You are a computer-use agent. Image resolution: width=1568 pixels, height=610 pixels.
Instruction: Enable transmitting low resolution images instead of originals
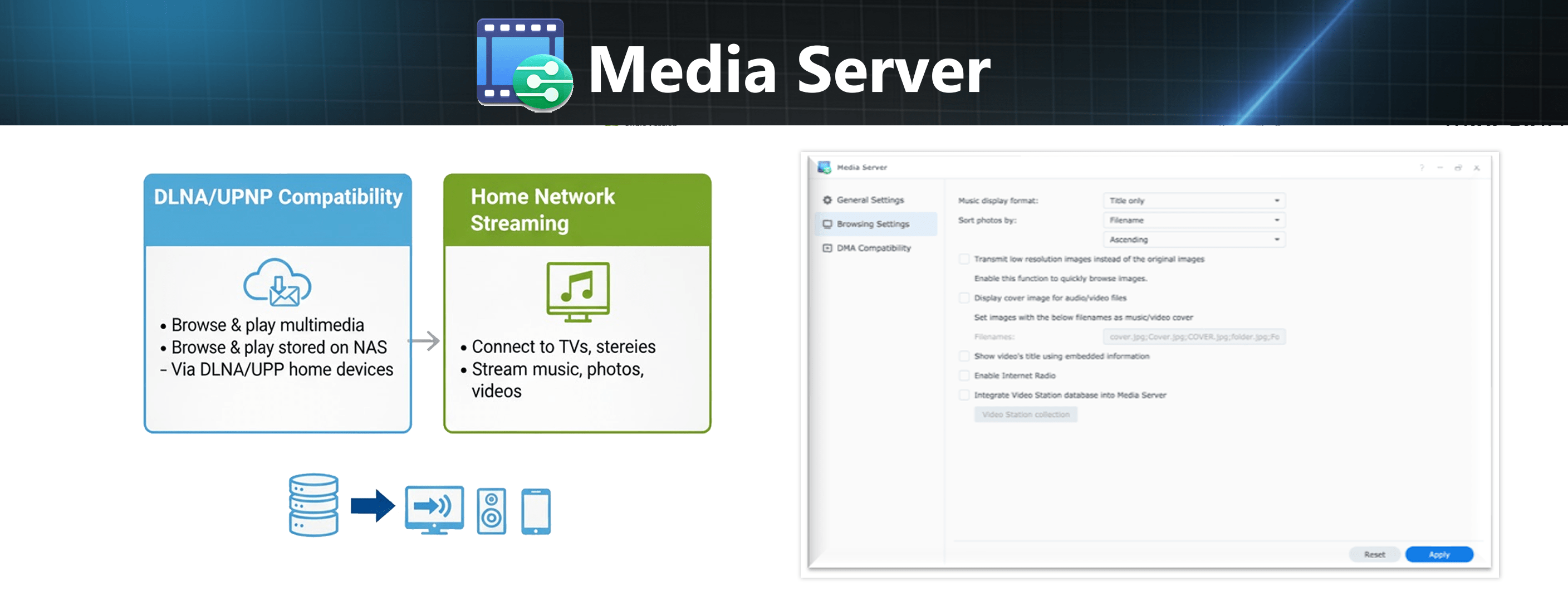point(964,258)
